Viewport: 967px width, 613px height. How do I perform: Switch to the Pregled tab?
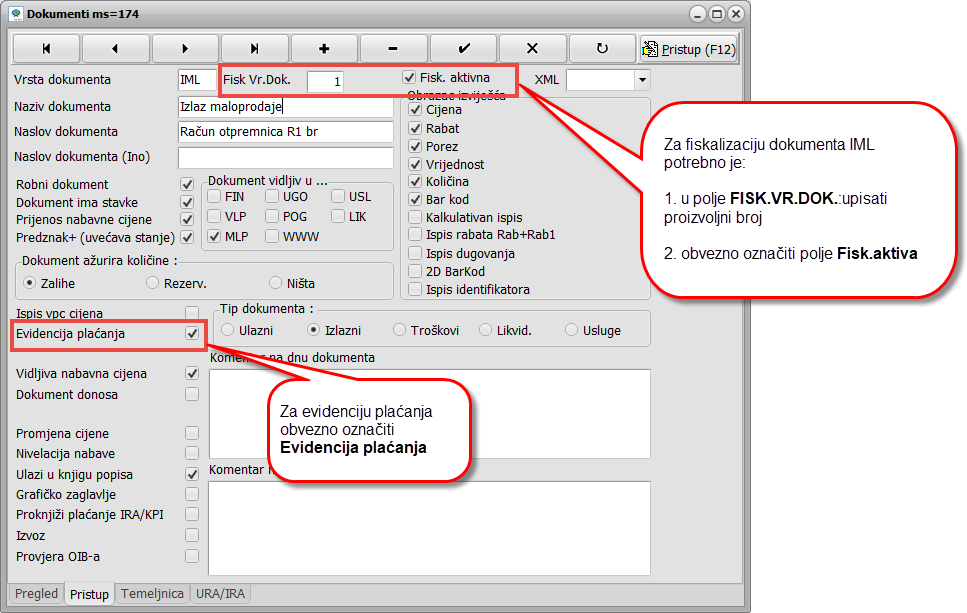coord(36,593)
